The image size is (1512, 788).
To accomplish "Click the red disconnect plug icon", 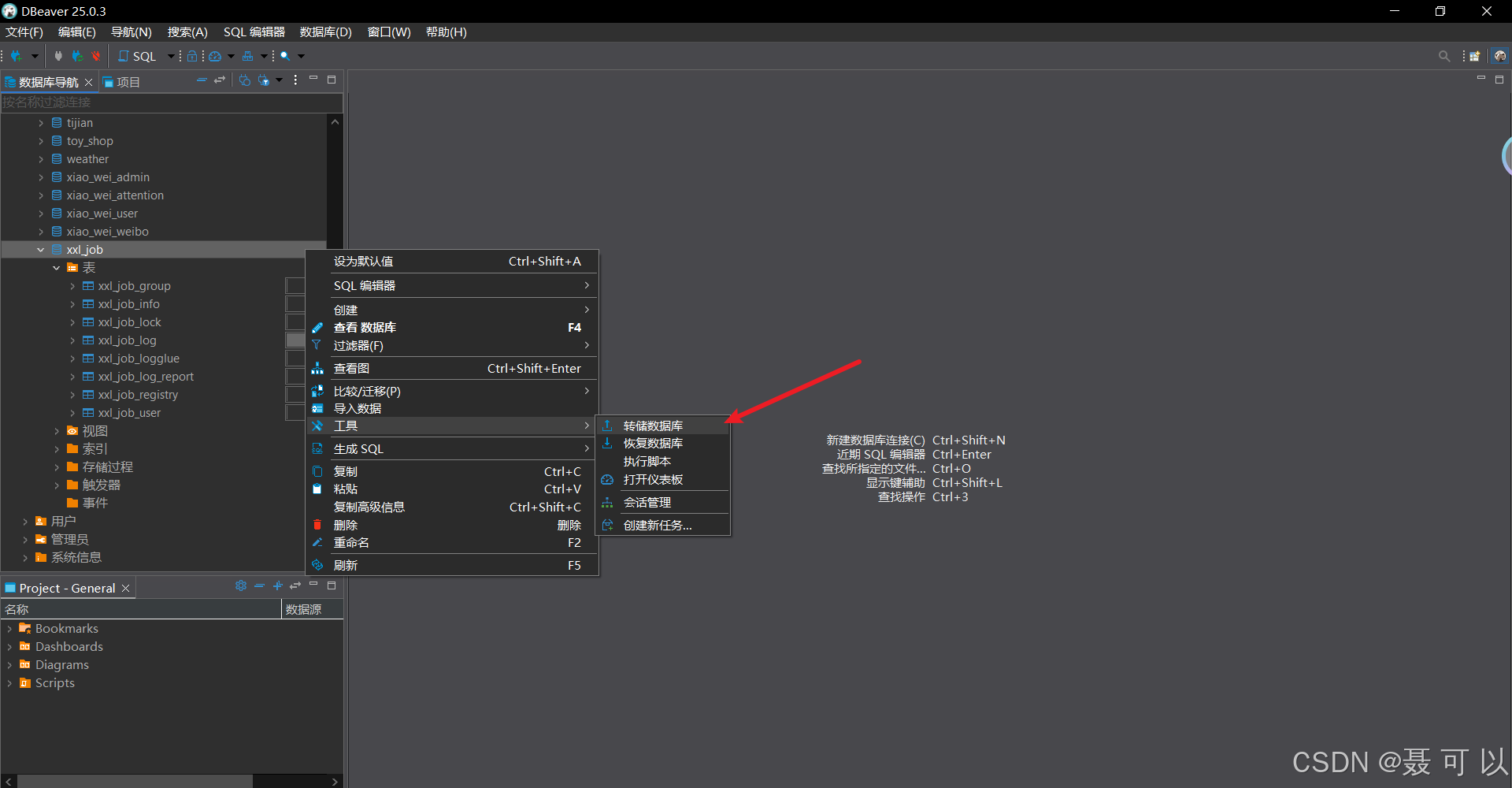I will 96,56.
